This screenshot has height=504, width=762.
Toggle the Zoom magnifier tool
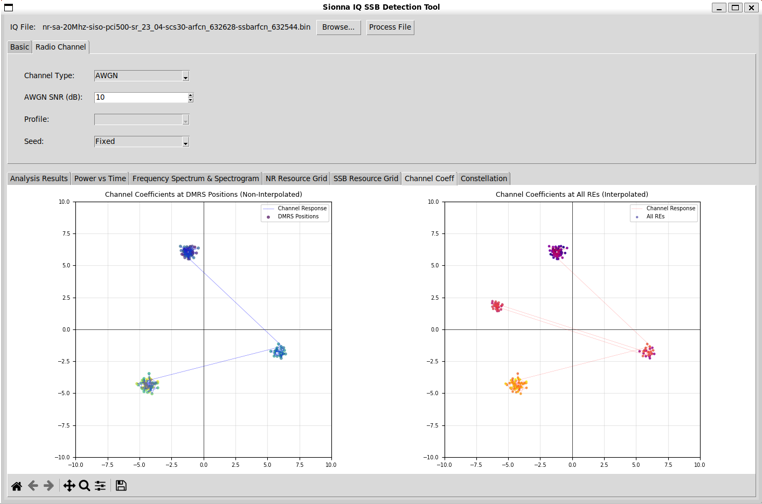pos(85,486)
